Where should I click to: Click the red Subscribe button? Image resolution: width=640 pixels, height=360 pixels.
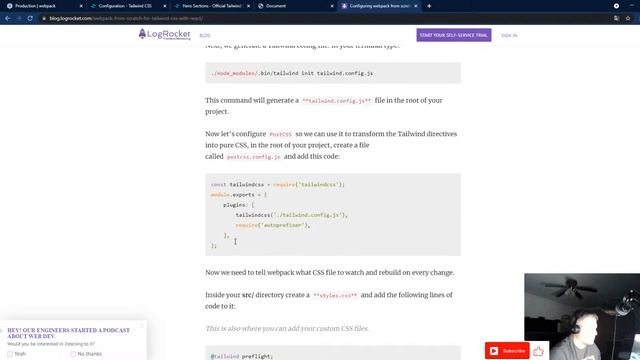(507, 351)
